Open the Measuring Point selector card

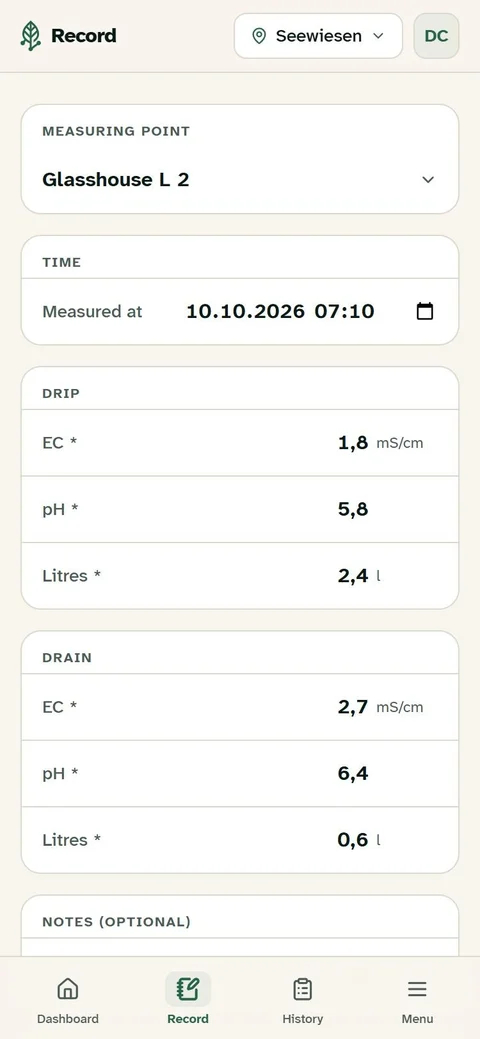(x=240, y=159)
